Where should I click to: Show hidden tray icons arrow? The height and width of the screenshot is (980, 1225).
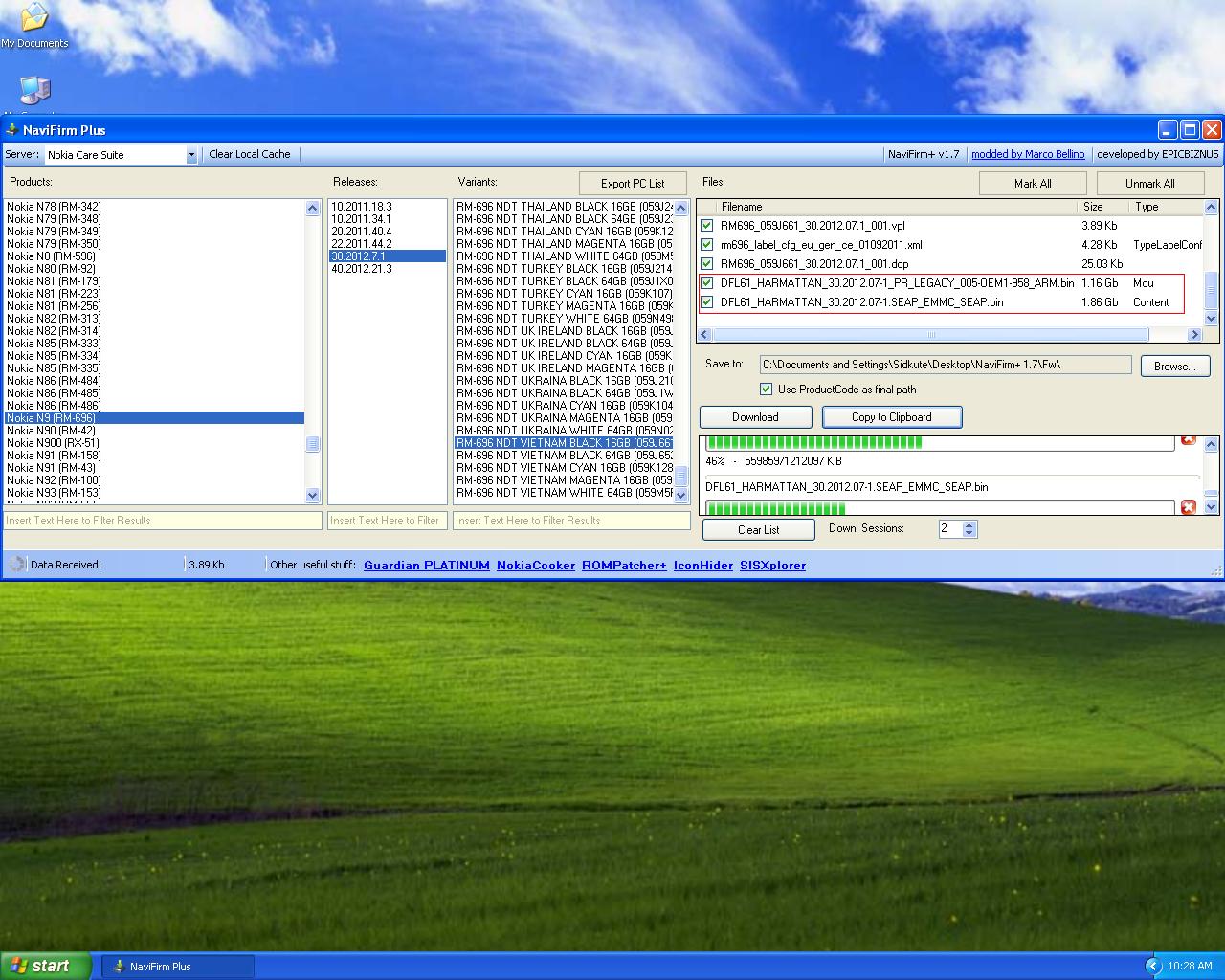click(x=1153, y=966)
